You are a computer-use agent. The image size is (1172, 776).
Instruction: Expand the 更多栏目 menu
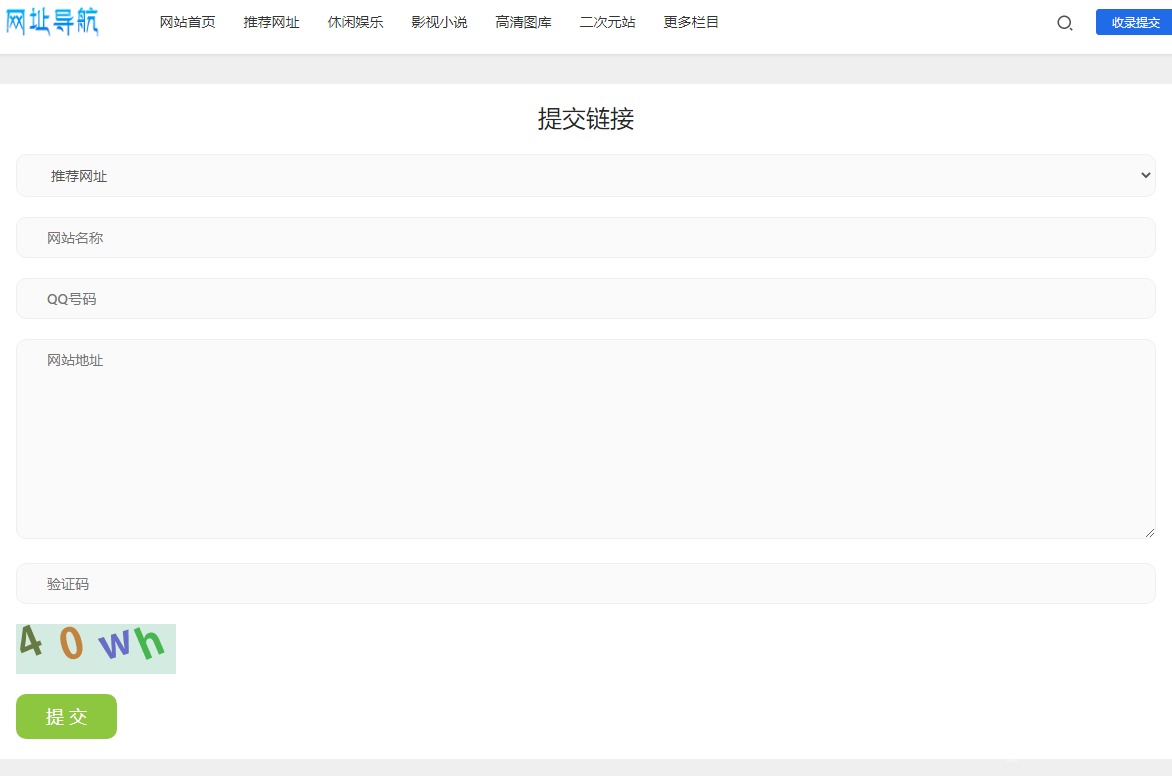(691, 22)
